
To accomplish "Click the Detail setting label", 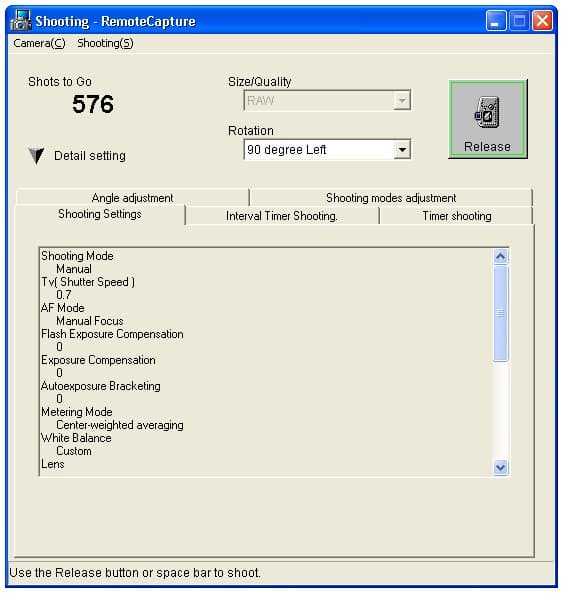I will point(90,156).
